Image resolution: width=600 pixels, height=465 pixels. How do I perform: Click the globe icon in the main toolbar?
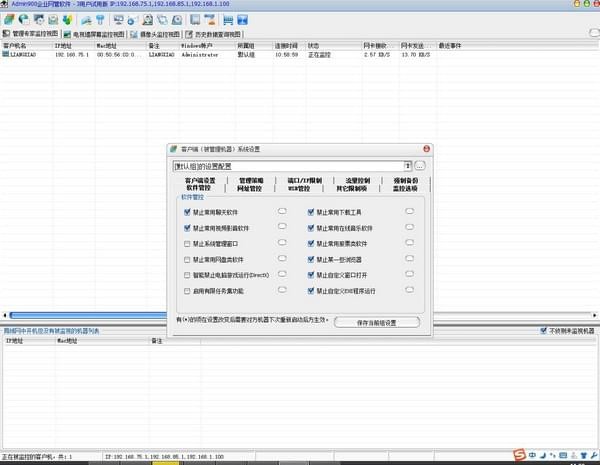click(x=22, y=19)
